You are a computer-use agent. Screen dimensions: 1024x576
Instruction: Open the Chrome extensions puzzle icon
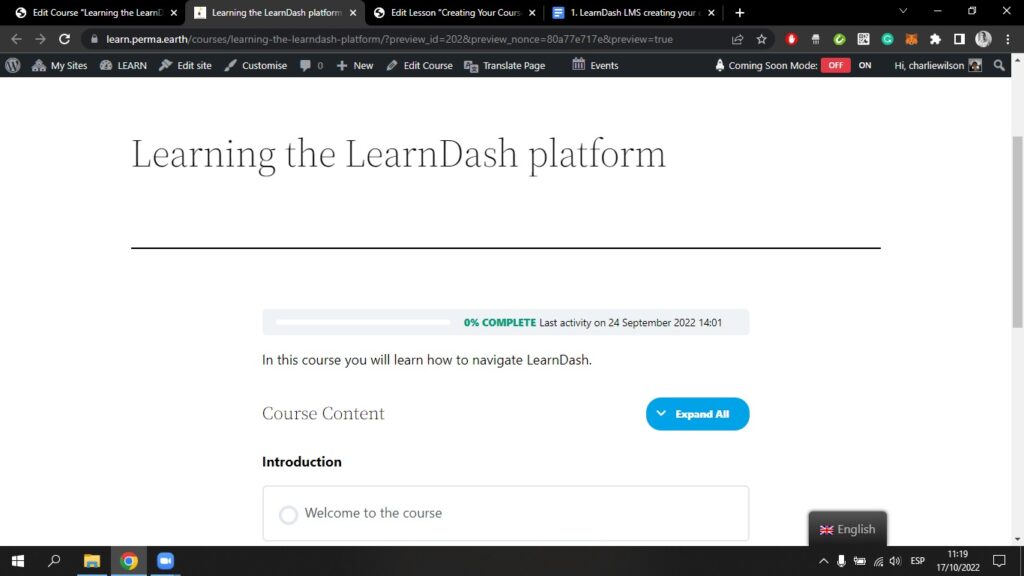pyautogui.click(x=935, y=39)
